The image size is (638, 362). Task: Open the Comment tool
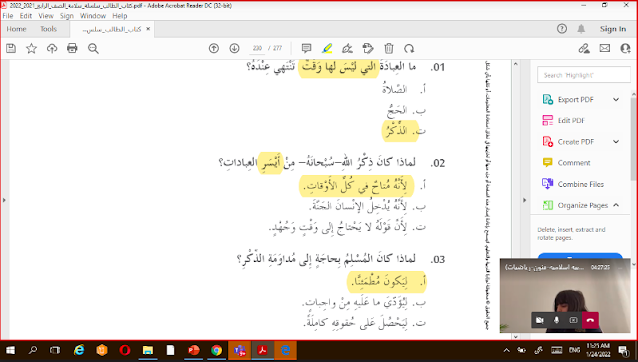[x=574, y=163]
